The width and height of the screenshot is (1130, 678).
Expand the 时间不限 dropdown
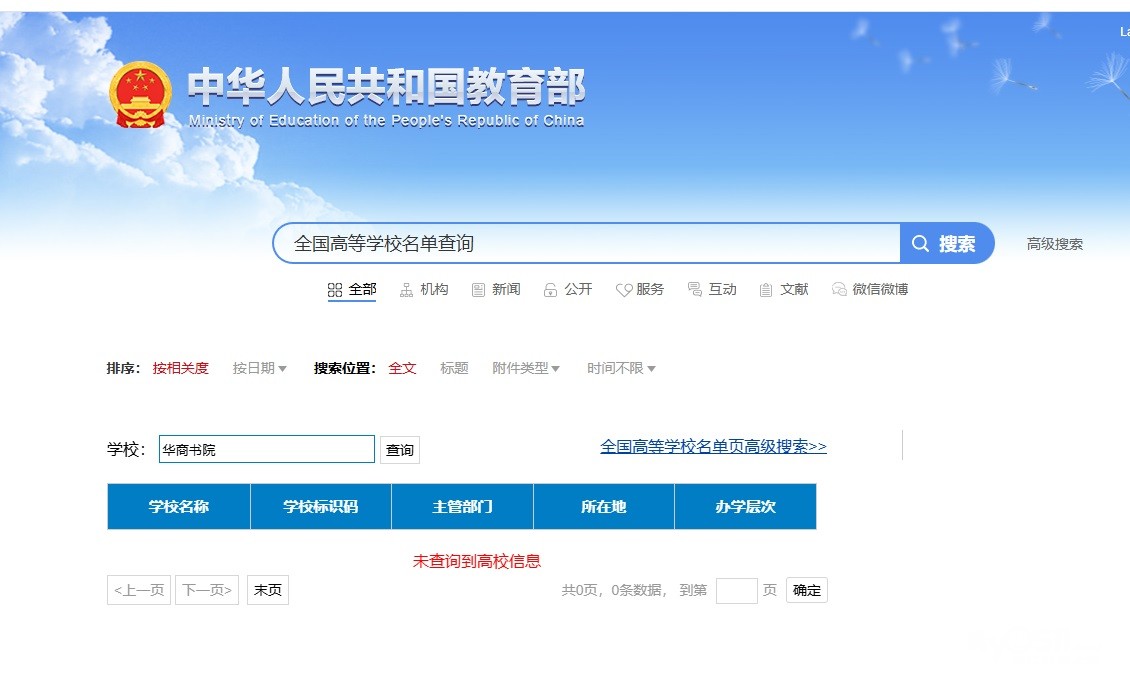pos(621,368)
